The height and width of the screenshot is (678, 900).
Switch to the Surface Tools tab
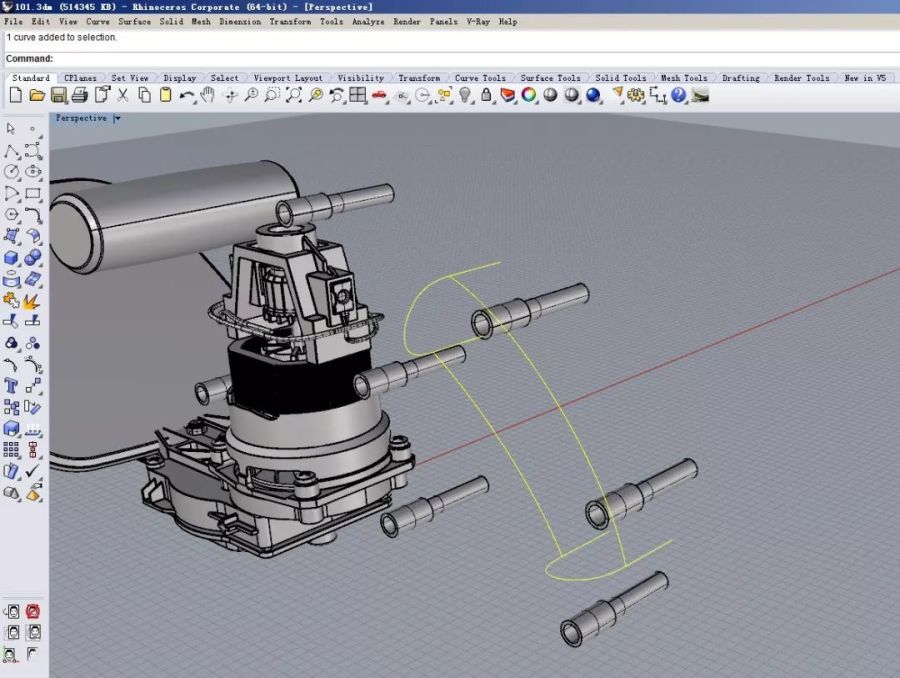point(550,78)
